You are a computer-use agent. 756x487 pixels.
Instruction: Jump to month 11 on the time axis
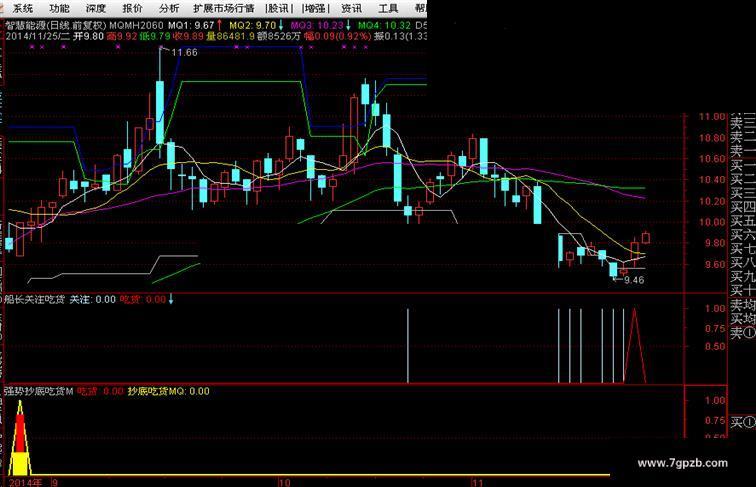(477, 483)
